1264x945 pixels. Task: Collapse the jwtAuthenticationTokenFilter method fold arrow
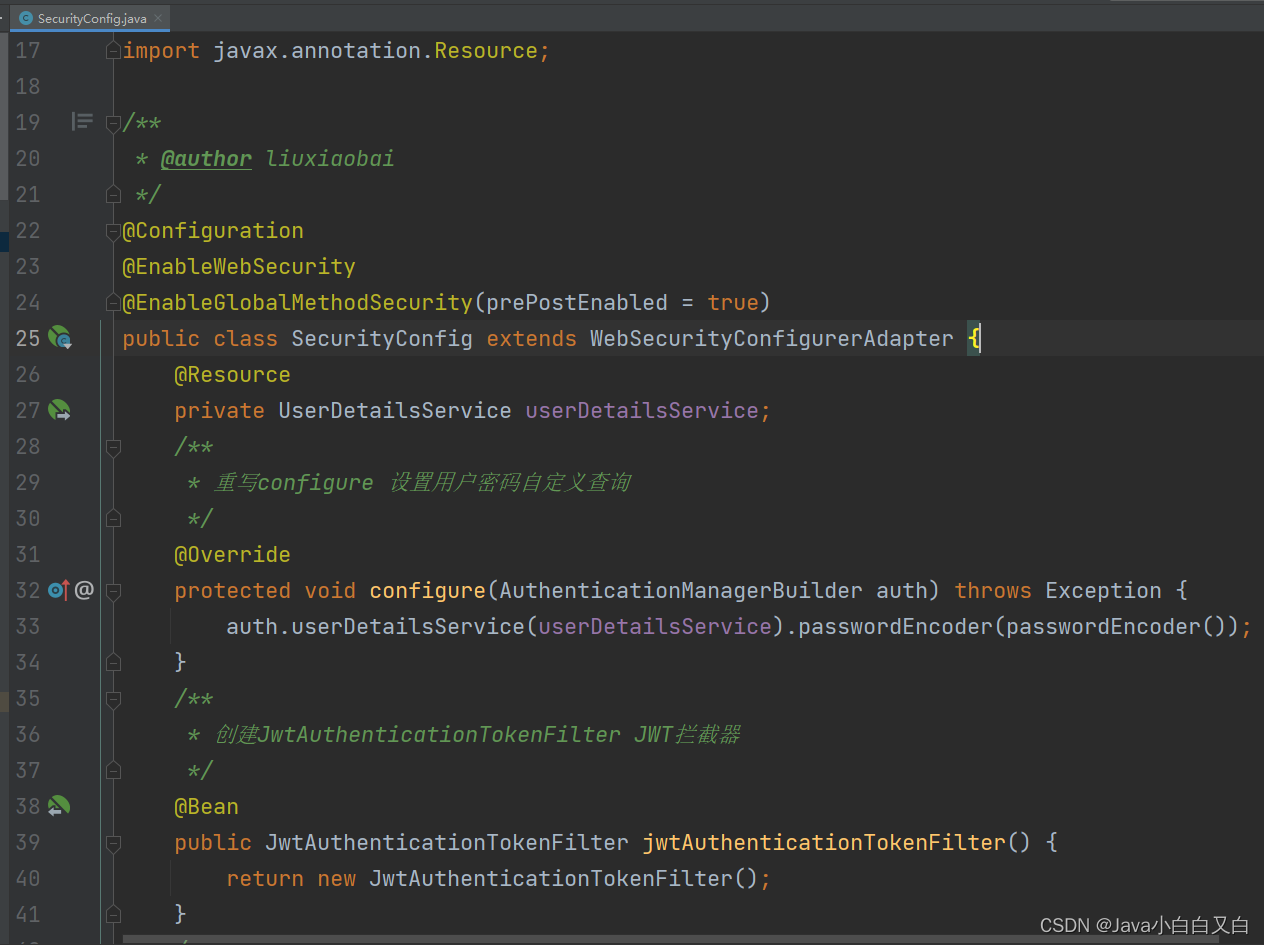[113, 842]
